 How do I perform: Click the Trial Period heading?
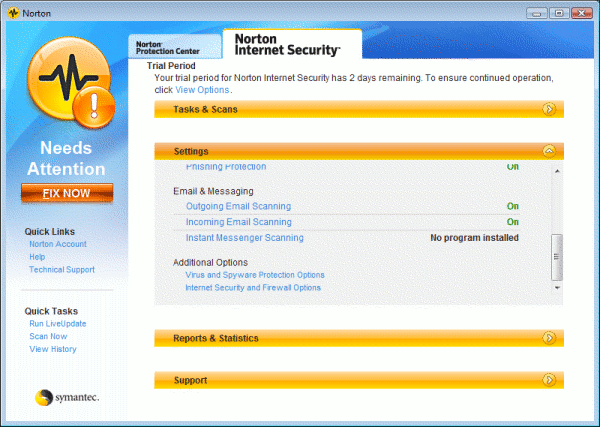[x=171, y=66]
